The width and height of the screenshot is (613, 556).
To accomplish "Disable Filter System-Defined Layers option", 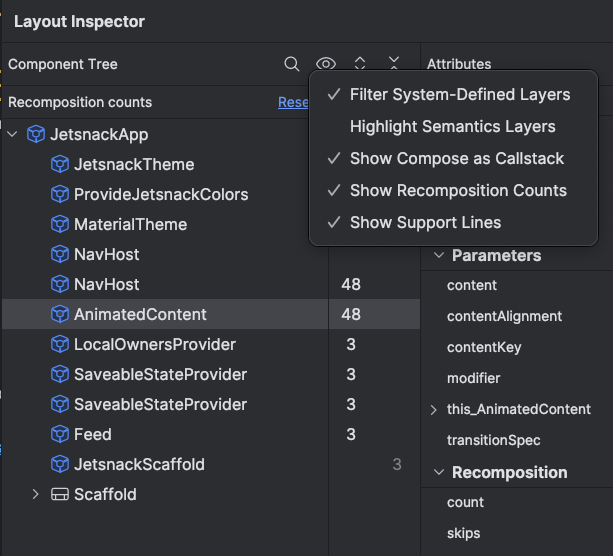I will tap(459, 94).
